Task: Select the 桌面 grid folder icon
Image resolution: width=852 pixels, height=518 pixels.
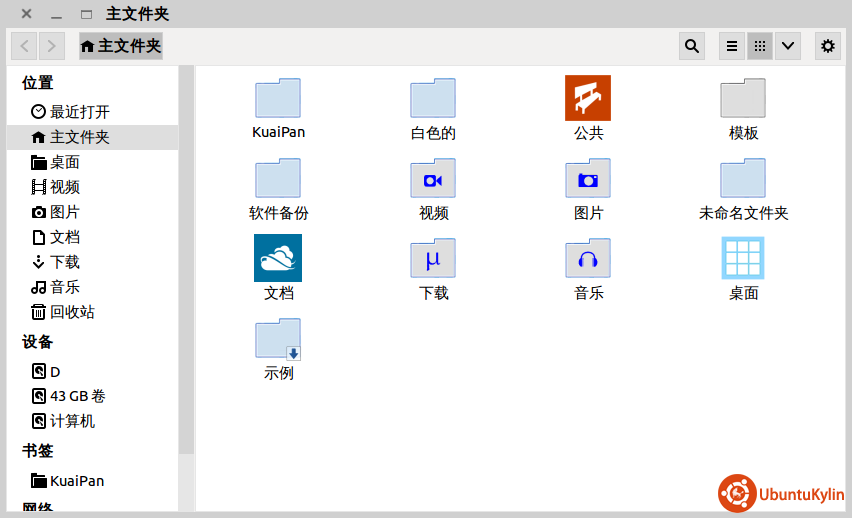Action: (x=743, y=259)
